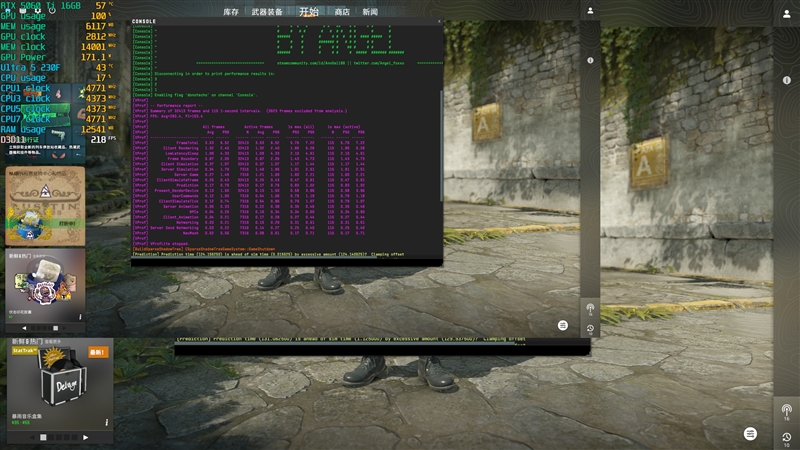The image size is (800, 450).
Task: Show next item in 暴雨音乐盒集 carousel
Action: point(85,437)
